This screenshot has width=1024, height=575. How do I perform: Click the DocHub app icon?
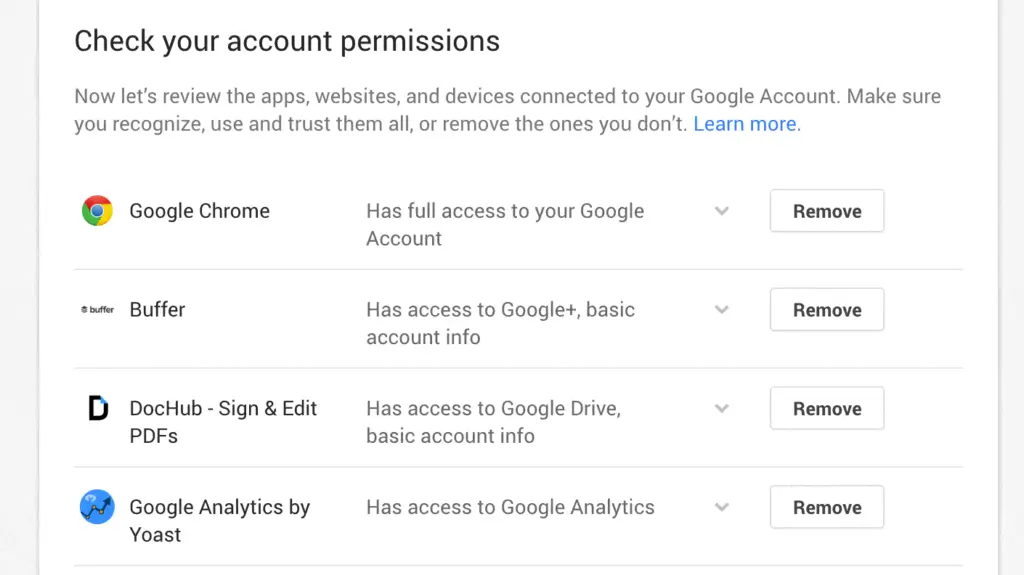[97, 409]
